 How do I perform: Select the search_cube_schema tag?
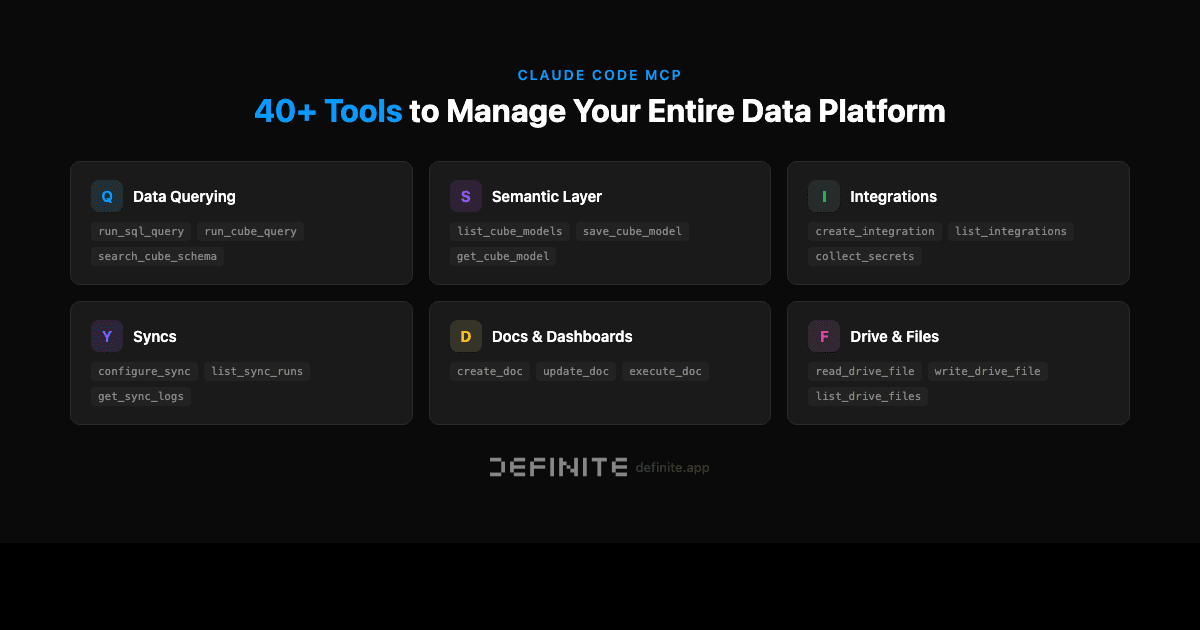tap(157, 256)
